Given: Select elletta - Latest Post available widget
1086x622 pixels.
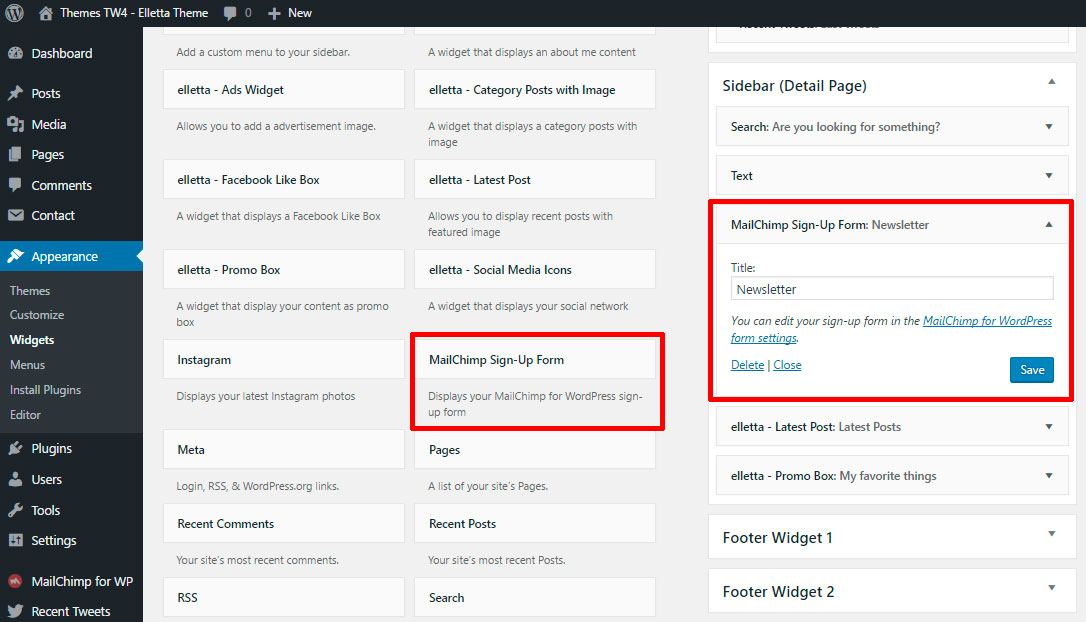Looking at the screenshot, I should (535, 179).
